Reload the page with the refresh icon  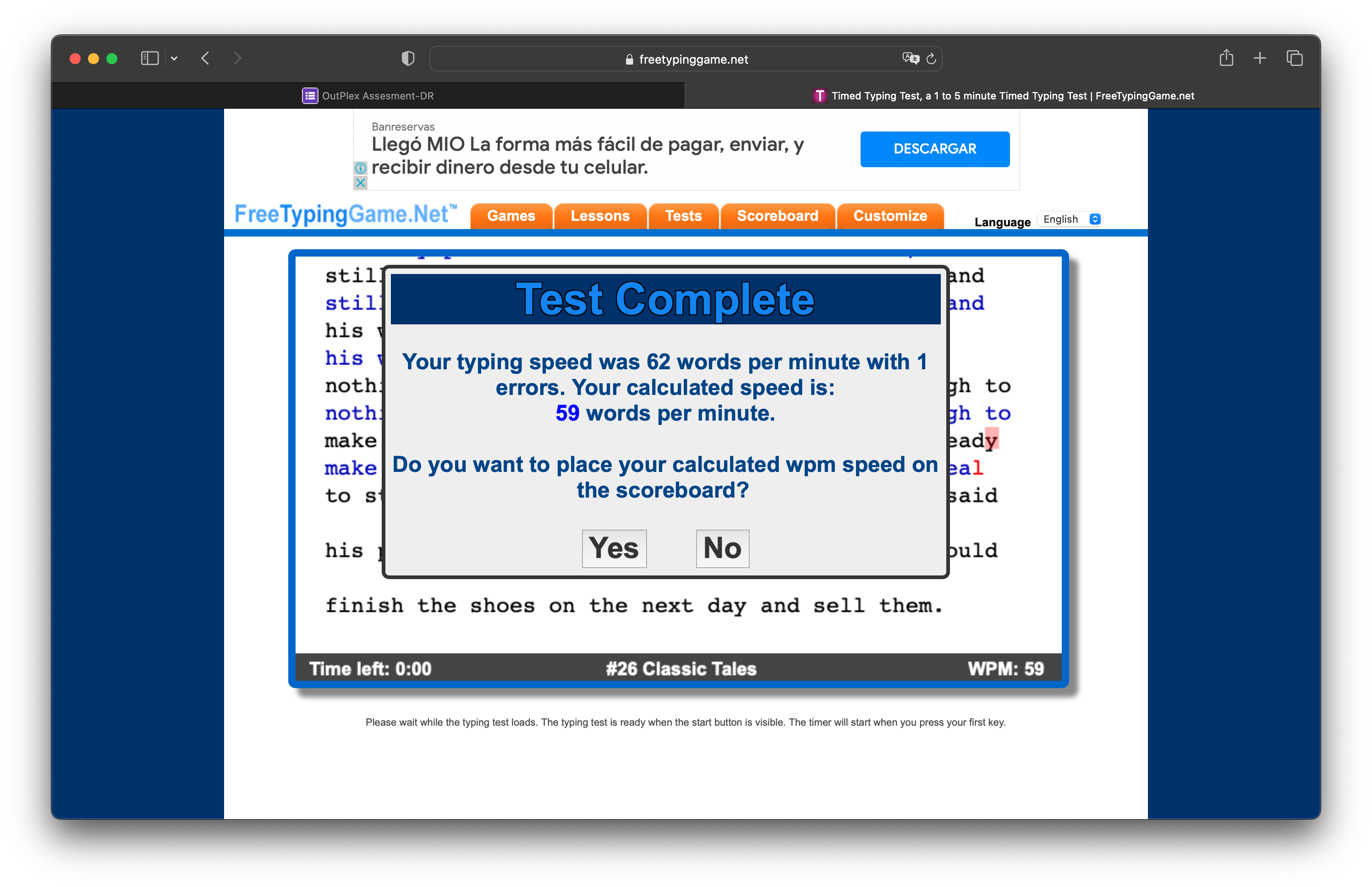tap(931, 59)
